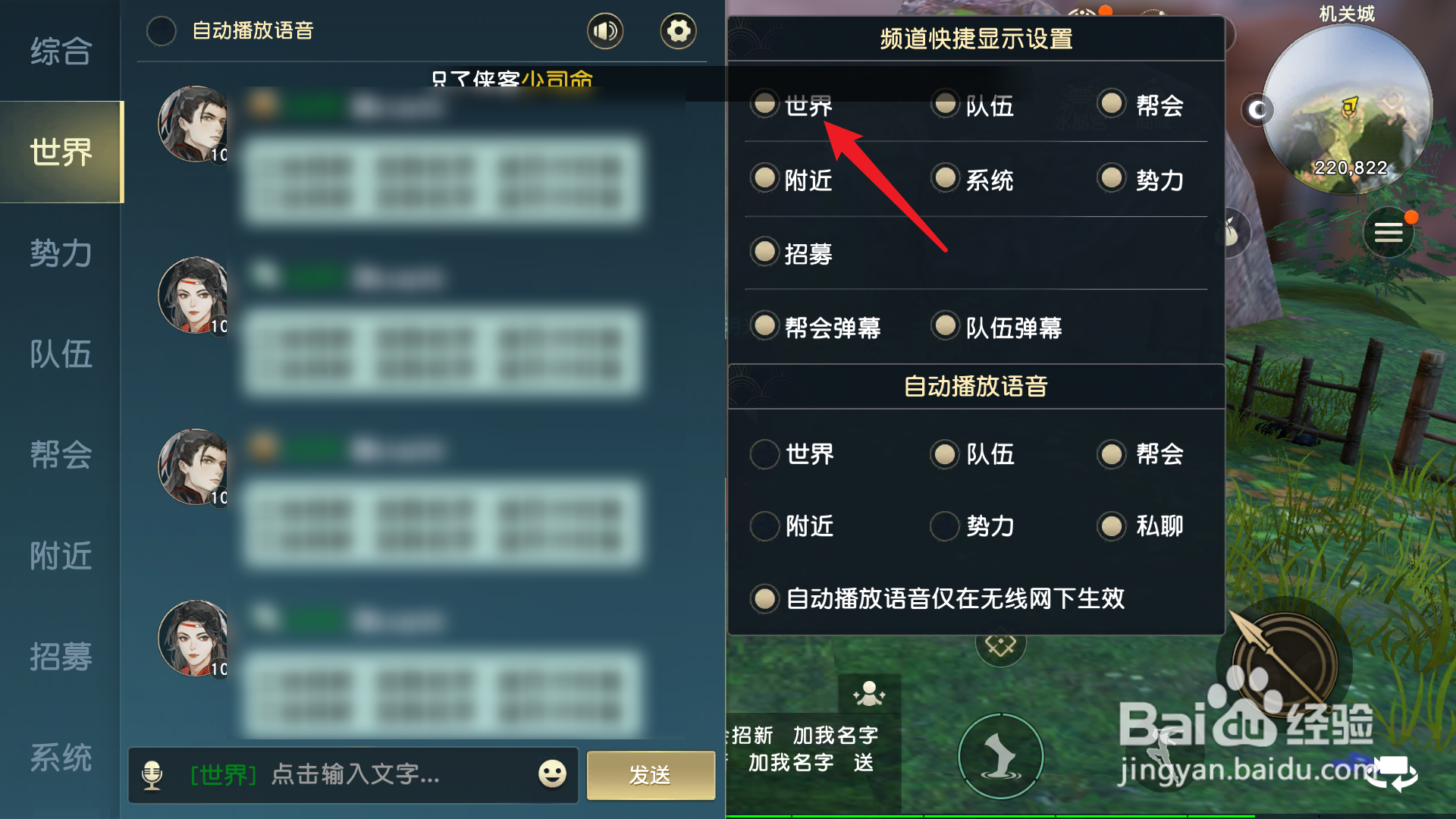Open hamburger menu below minimap
1456x819 pixels.
(x=1388, y=233)
